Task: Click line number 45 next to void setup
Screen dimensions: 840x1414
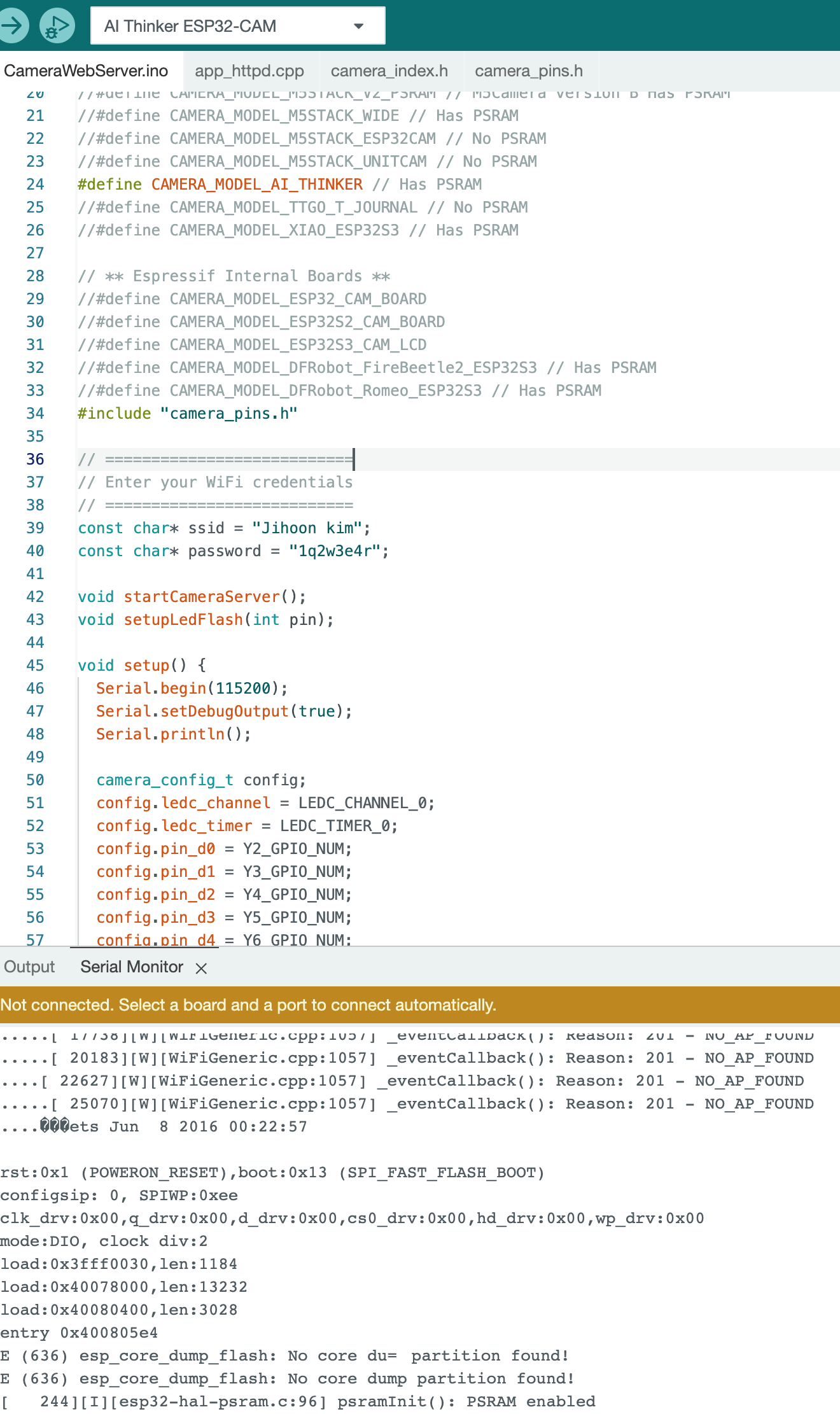Action: [x=35, y=666]
